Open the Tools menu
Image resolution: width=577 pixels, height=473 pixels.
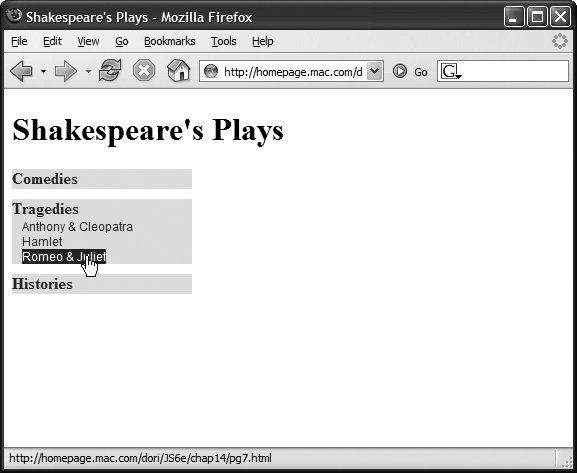pyautogui.click(x=224, y=41)
